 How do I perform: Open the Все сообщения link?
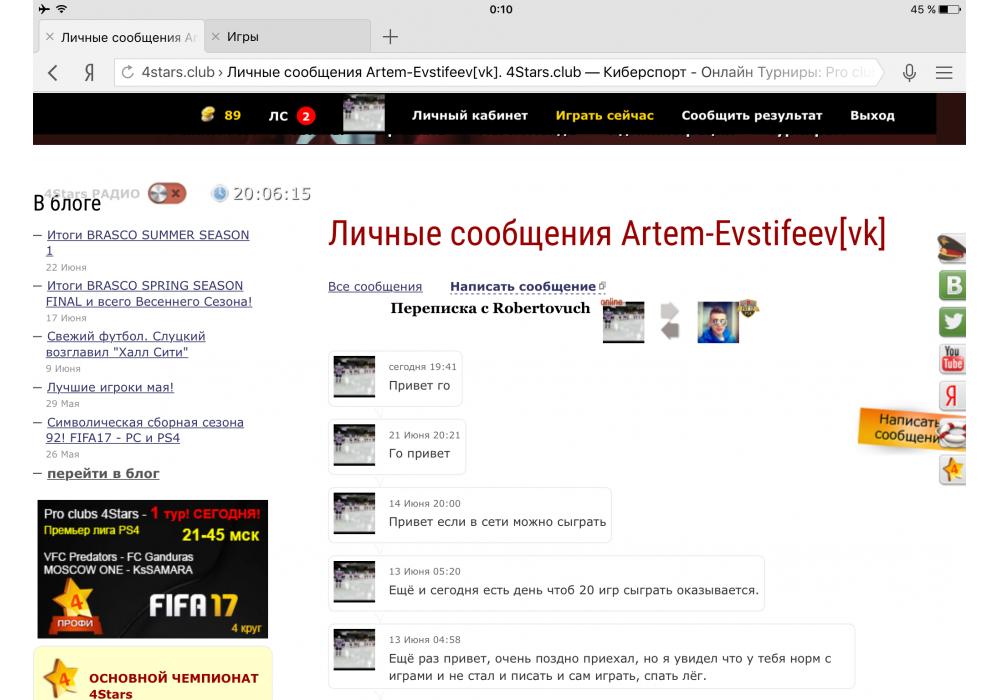pyautogui.click(x=375, y=287)
